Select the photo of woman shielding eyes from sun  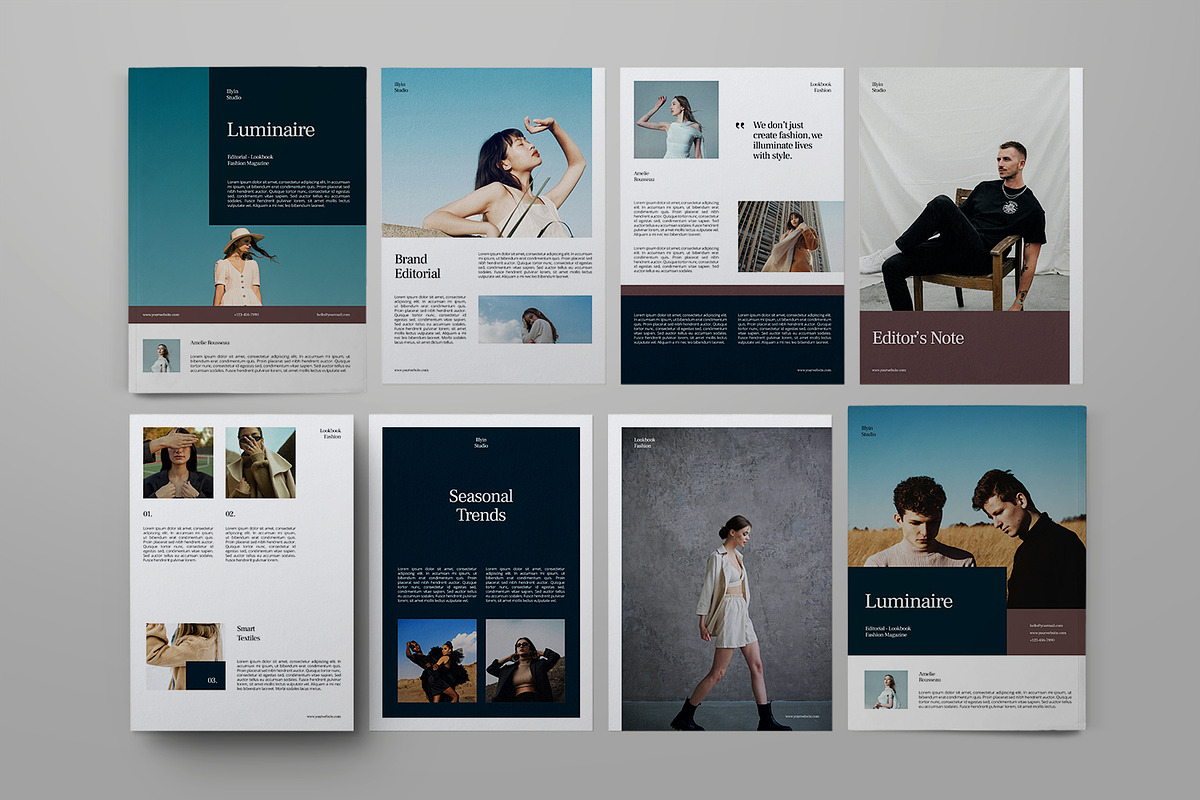[x=486, y=153]
